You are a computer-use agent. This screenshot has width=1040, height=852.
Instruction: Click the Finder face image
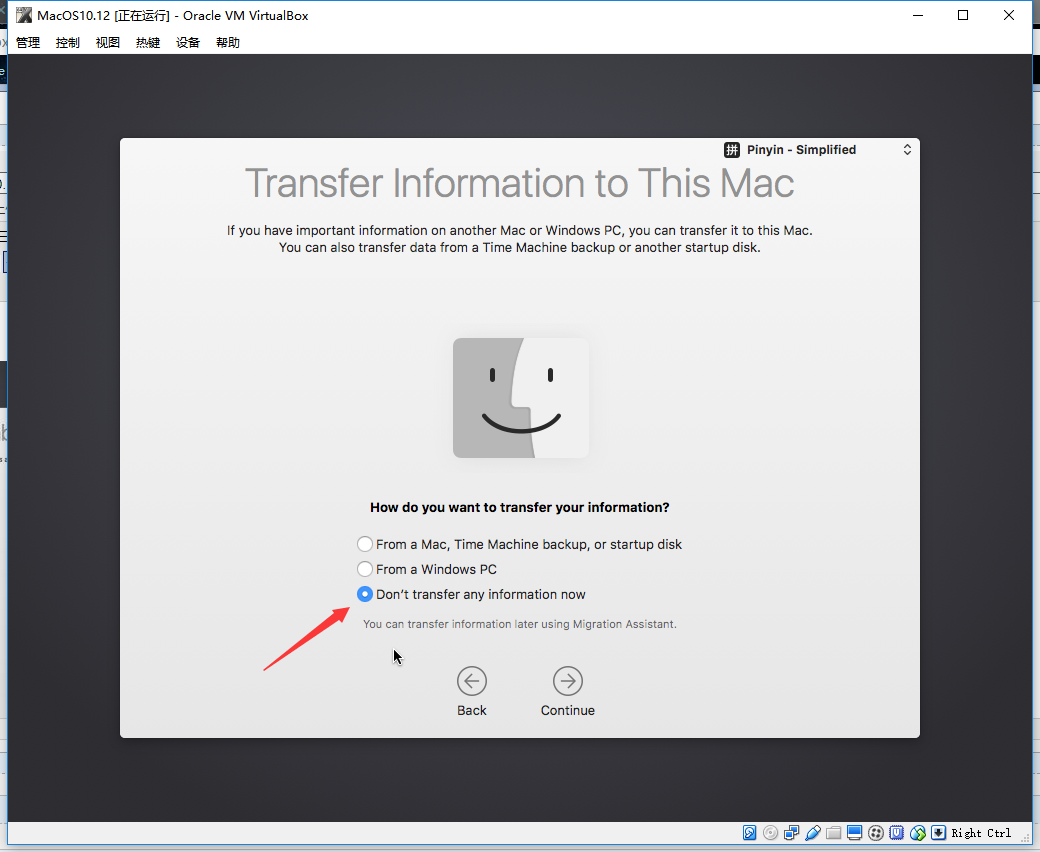(x=521, y=398)
